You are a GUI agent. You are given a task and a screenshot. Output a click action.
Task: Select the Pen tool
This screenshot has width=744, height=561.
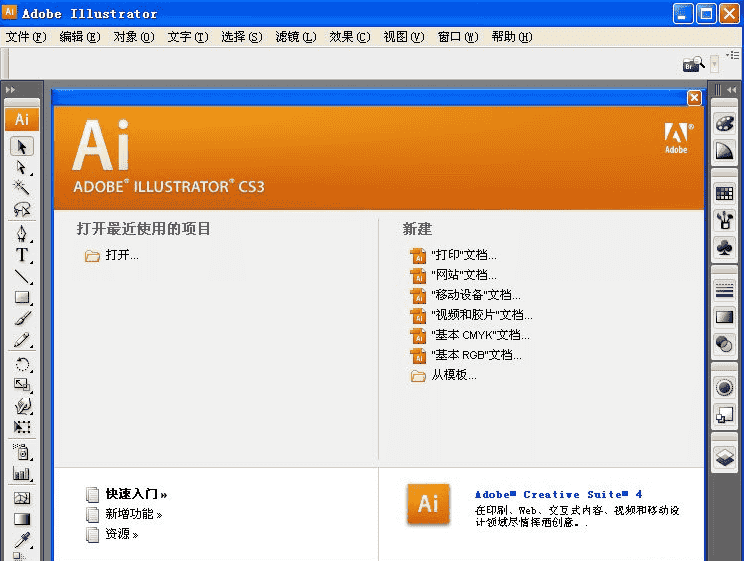[x=22, y=234]
